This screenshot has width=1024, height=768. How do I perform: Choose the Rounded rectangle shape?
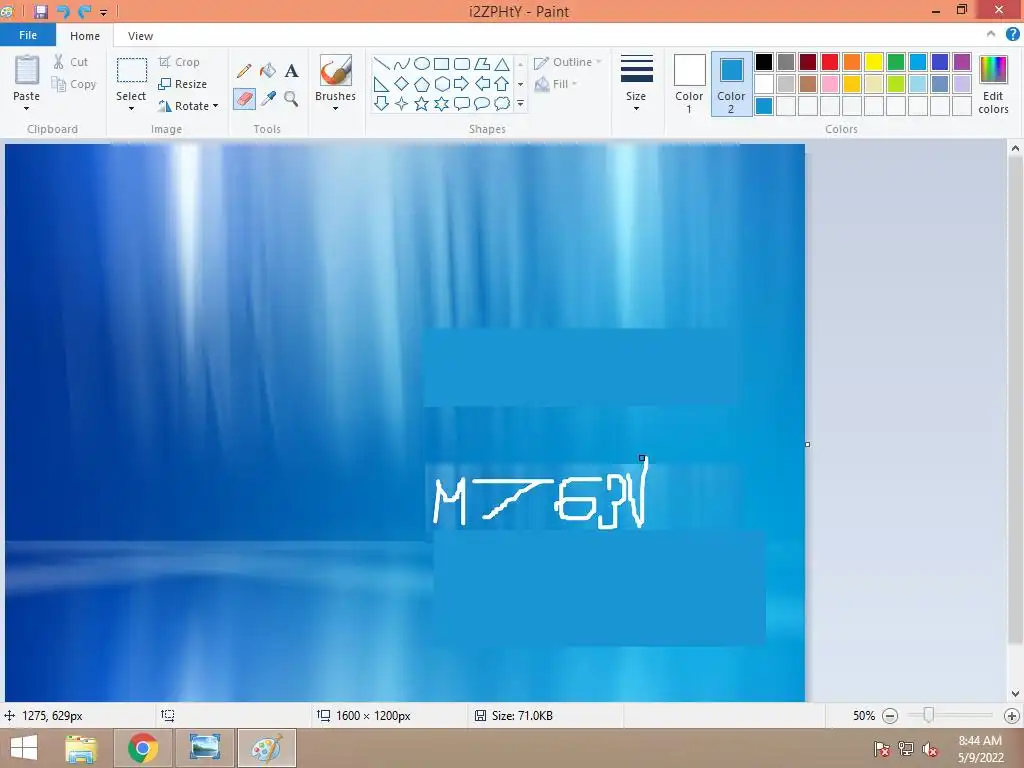462,63
